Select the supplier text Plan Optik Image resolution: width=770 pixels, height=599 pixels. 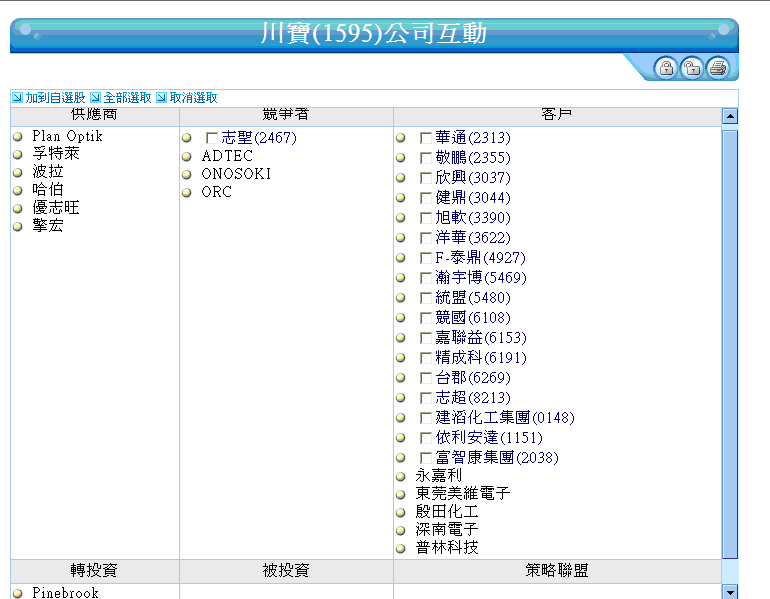coord(67,136)
